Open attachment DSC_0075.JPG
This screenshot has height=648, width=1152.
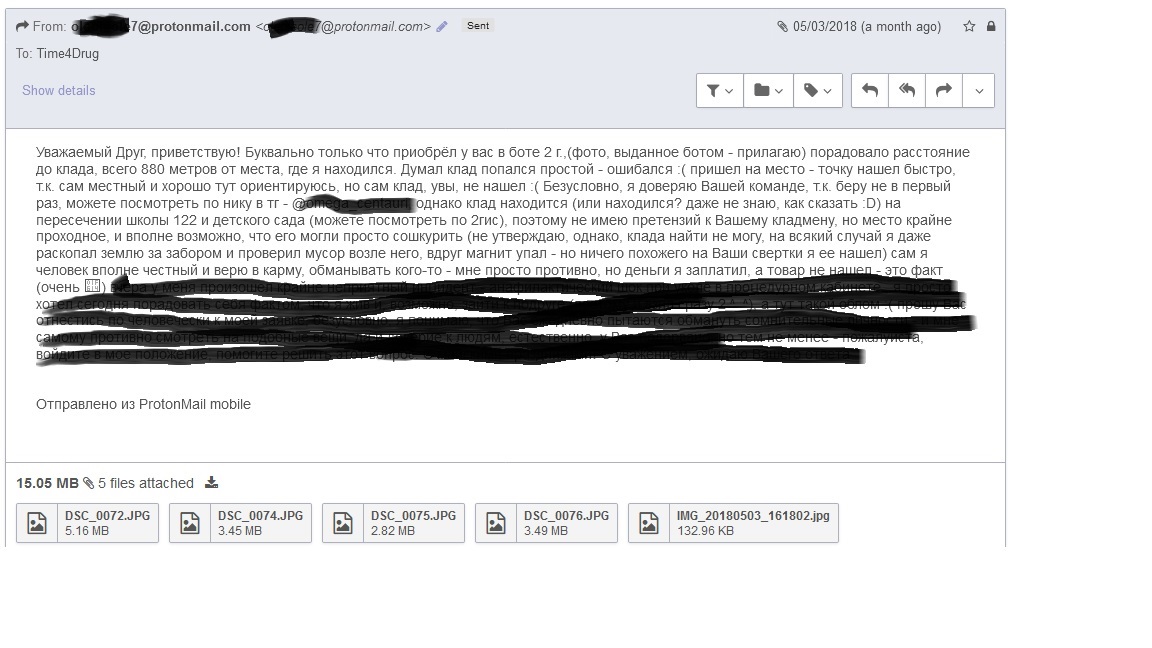393,523
